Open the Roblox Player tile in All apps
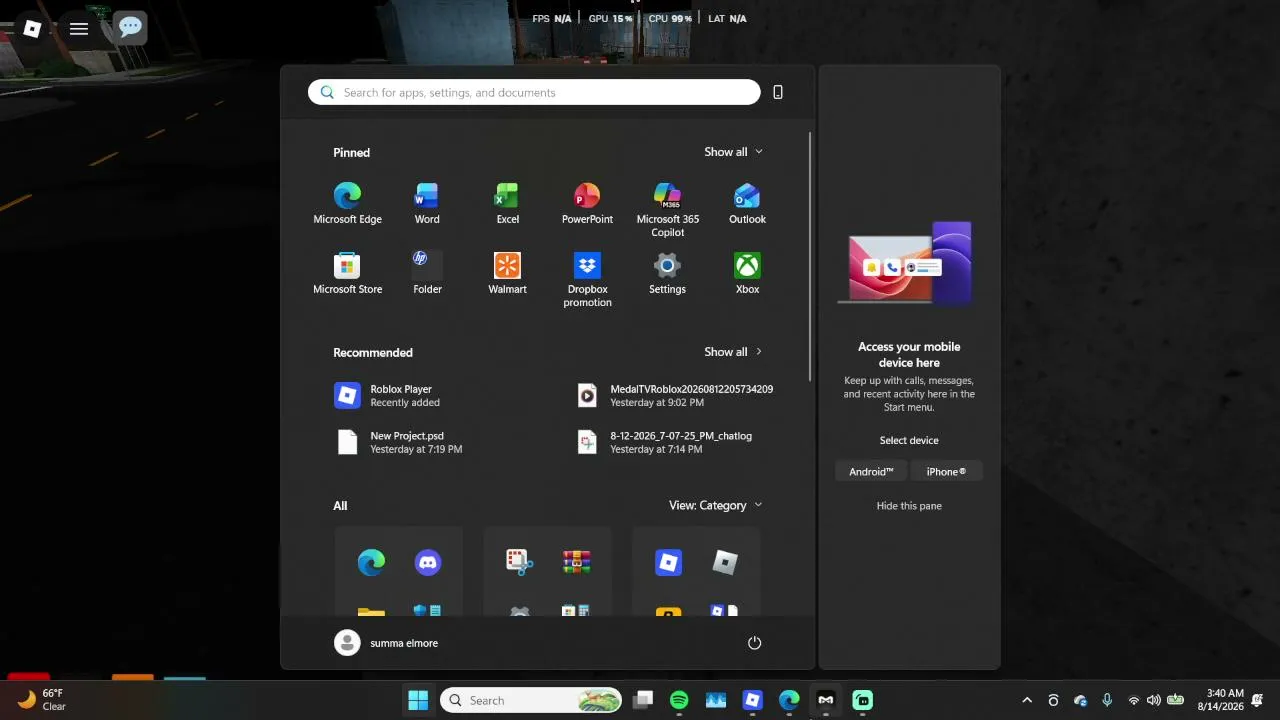The height and width of the screenshot is (720, 1280). (668, 563)
